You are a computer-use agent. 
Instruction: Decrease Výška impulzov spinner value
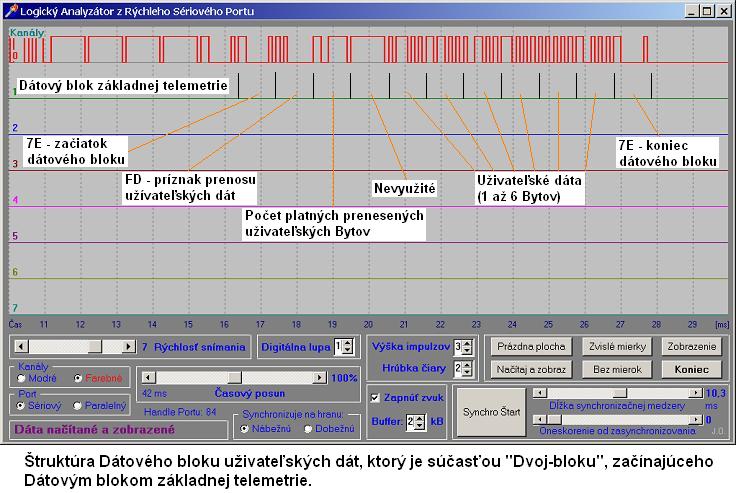coord(467,351)
